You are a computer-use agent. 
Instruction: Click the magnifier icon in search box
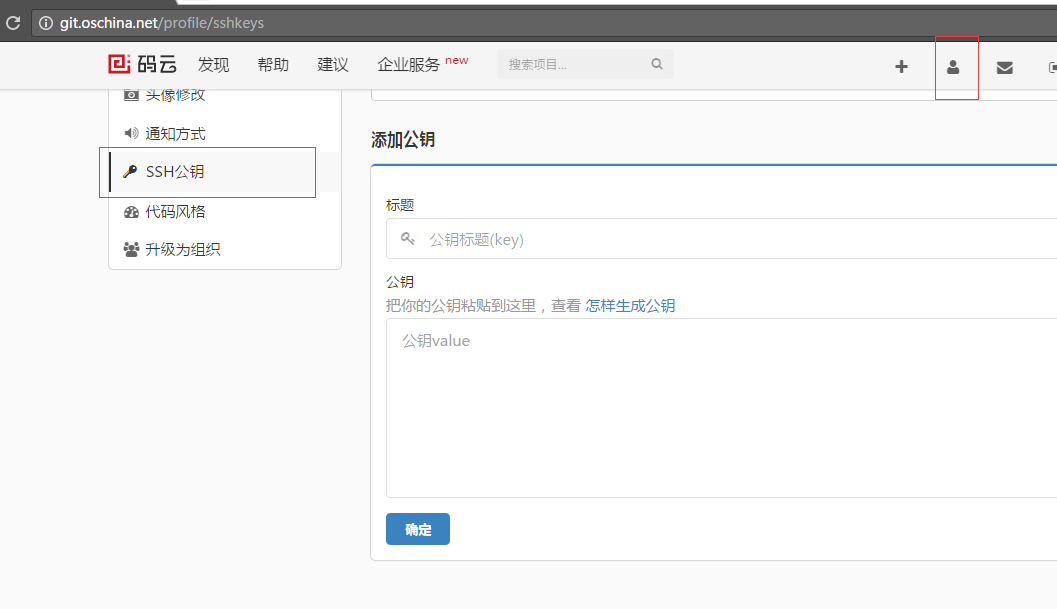pos(657,65)
